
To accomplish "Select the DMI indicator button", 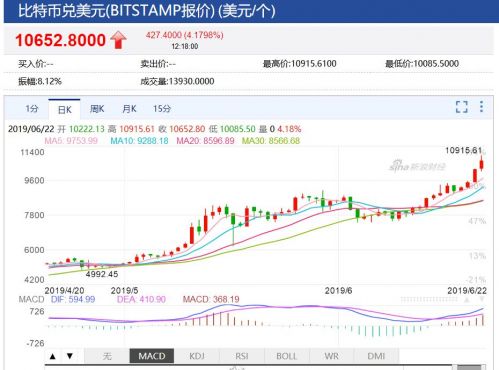I will point(376,356).
